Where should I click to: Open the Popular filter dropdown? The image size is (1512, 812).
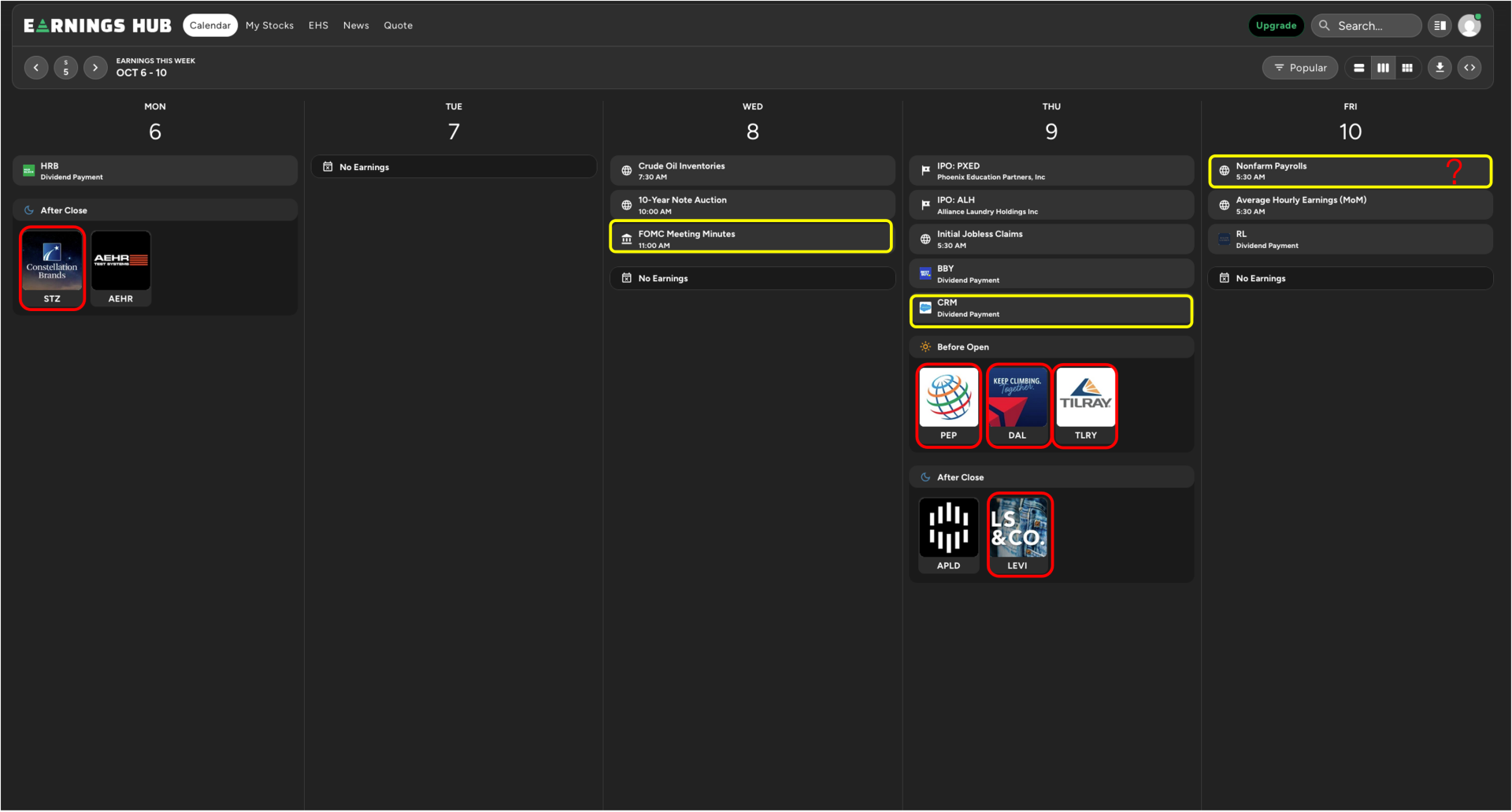(x=1300, y=68)
